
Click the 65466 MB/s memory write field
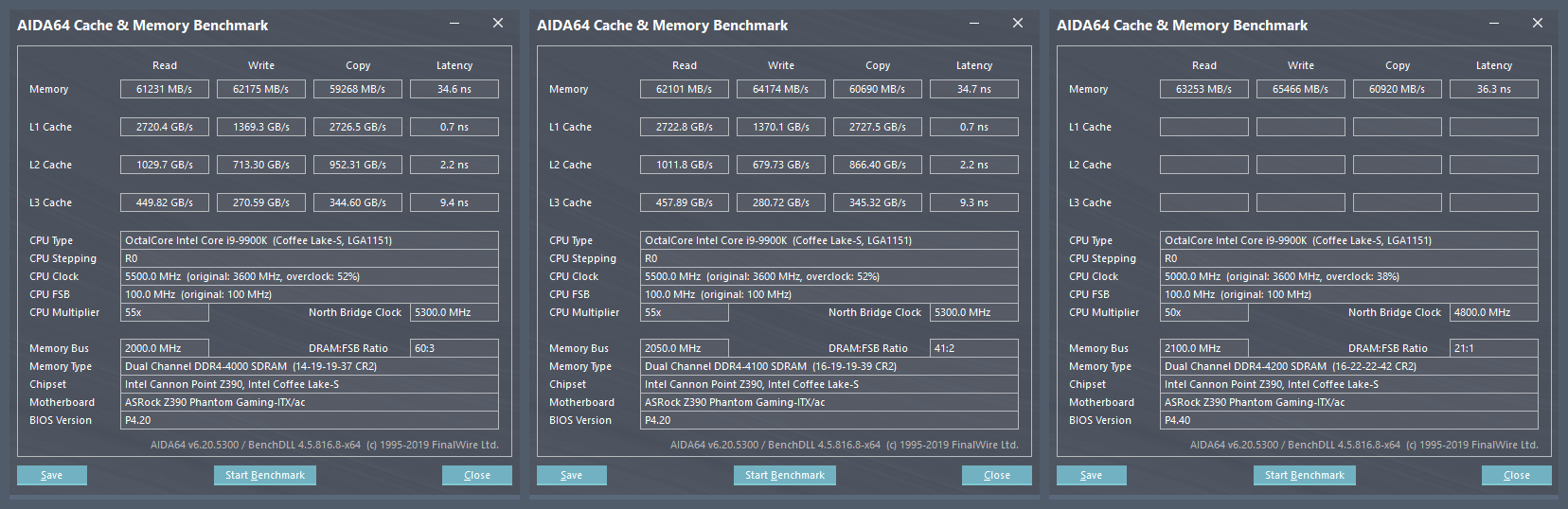pos(1301,89)
